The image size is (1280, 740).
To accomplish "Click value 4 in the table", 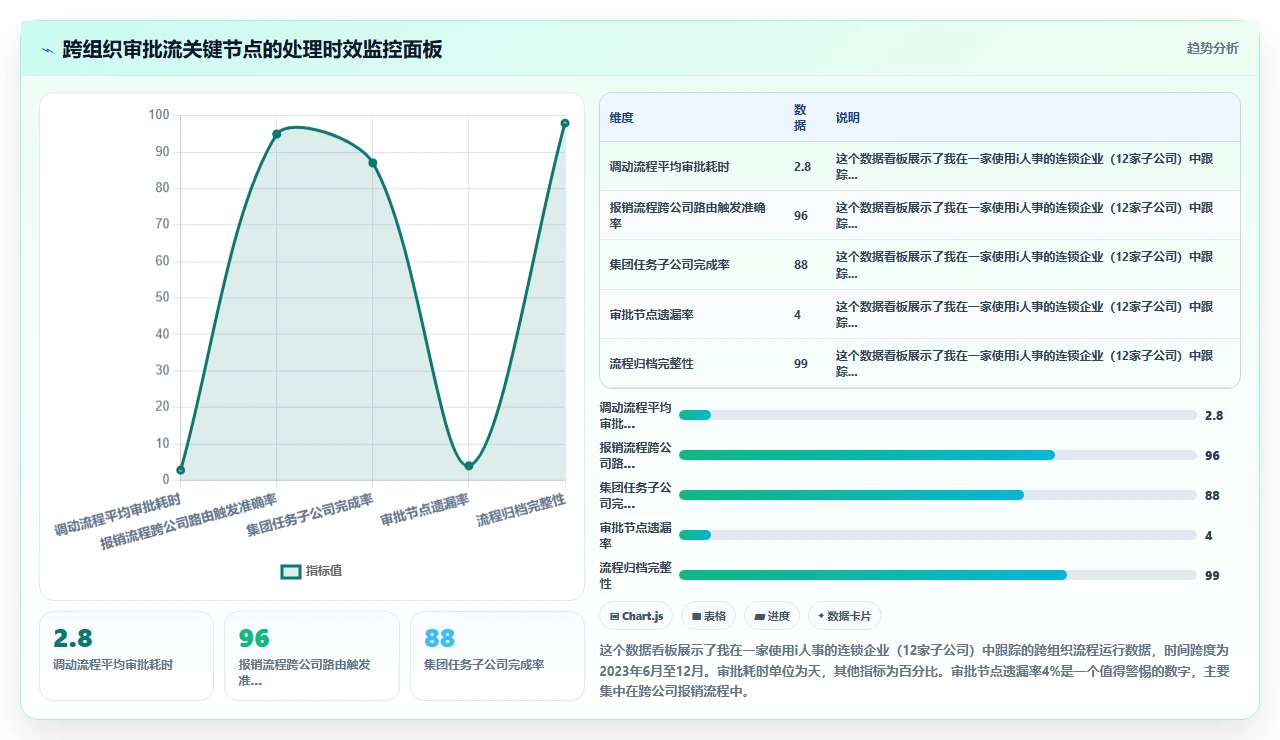I will [x=797, y=315].
